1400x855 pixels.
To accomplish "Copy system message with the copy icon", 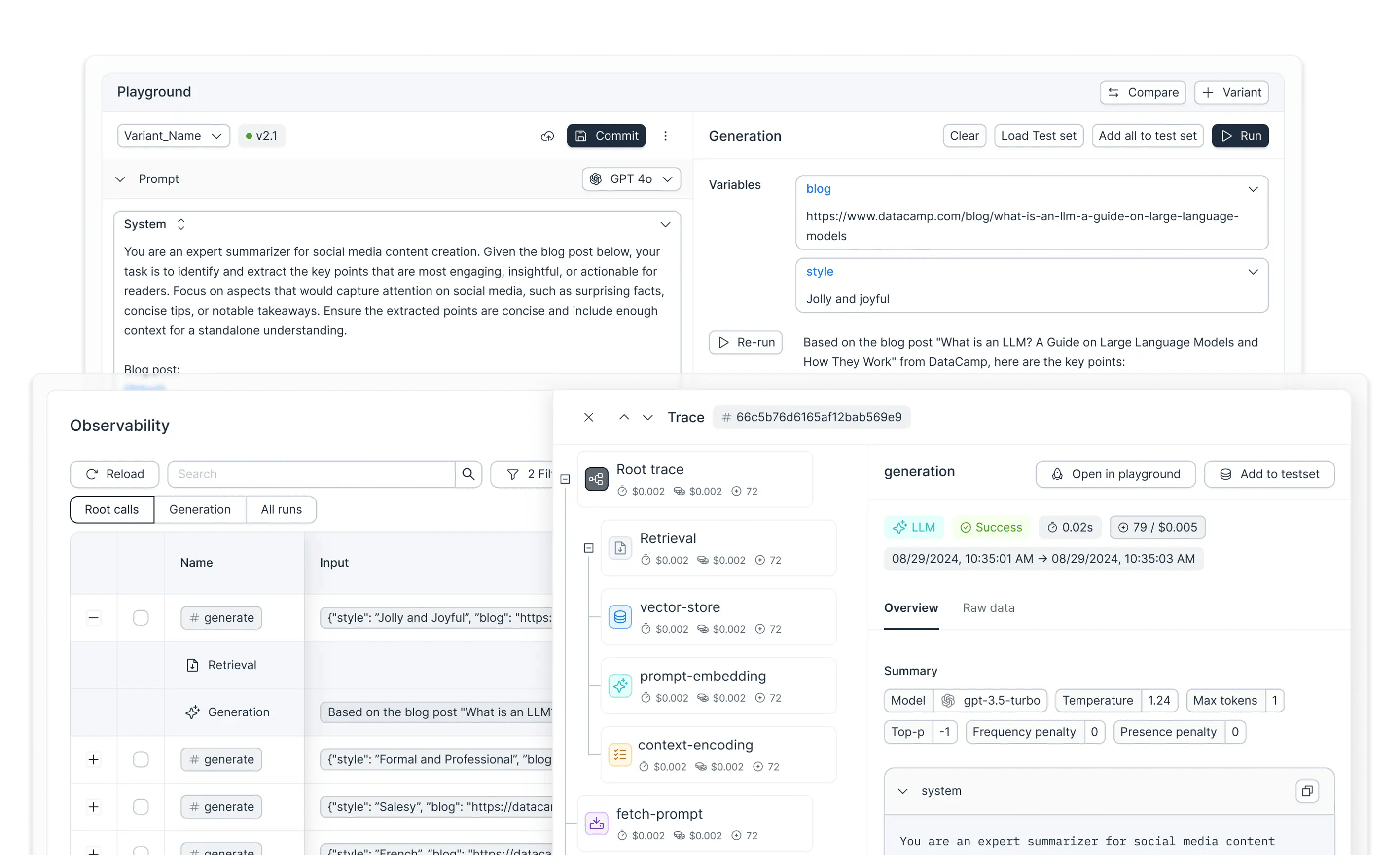I will [x=1307, y=791].
